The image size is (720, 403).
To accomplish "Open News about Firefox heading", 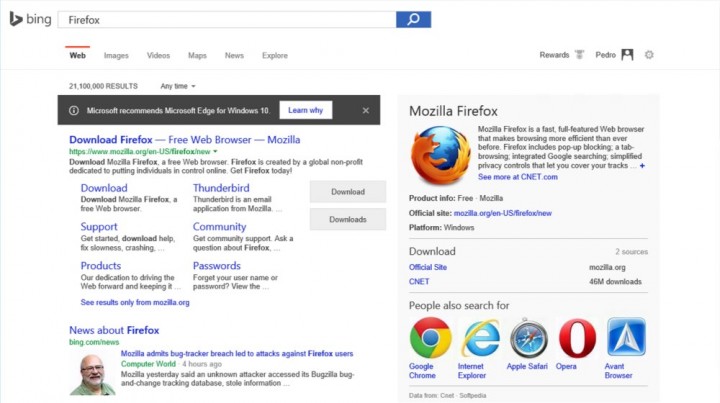I will [114, 330].
